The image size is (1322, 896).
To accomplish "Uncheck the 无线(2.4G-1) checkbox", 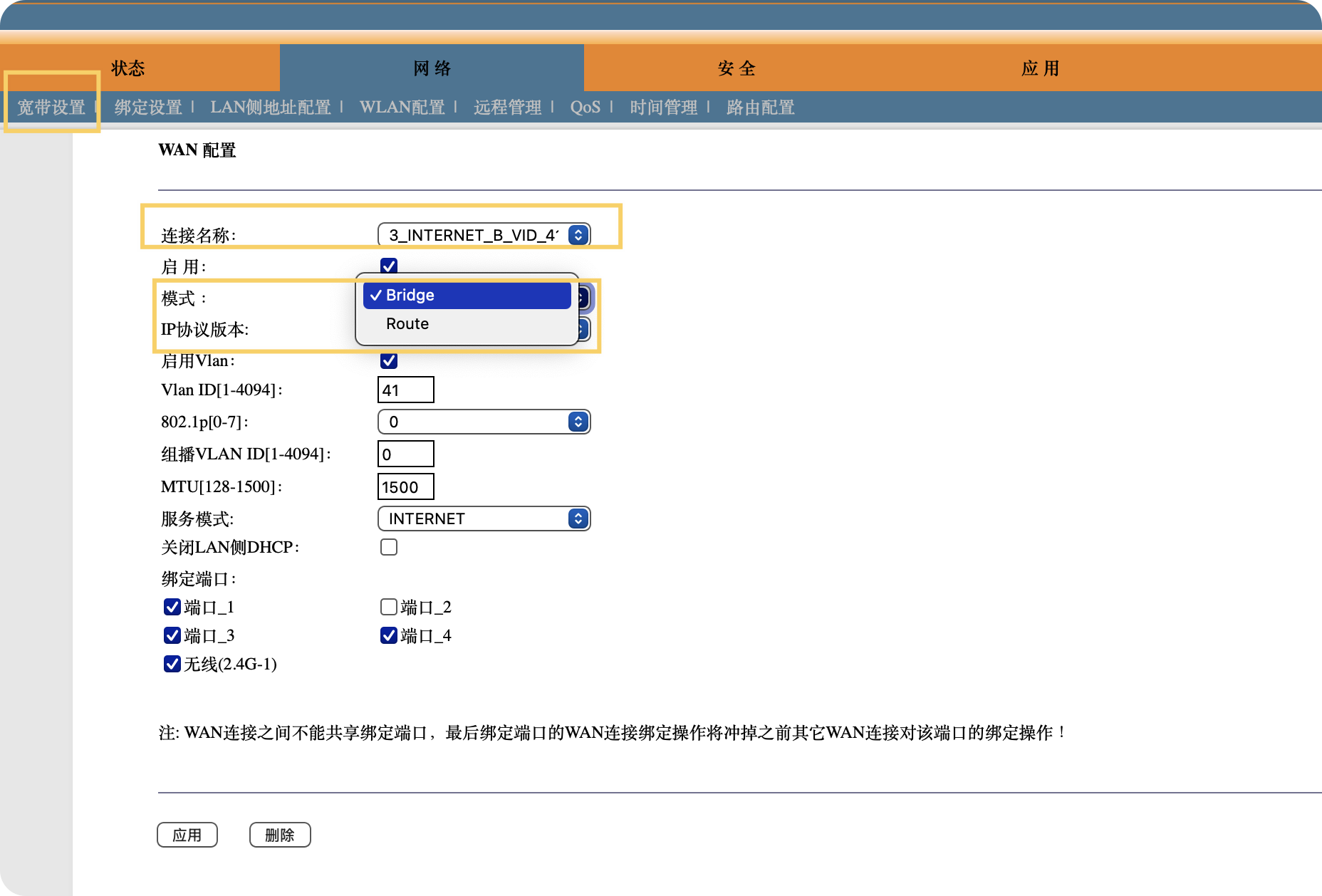I will tap(172, 664).
